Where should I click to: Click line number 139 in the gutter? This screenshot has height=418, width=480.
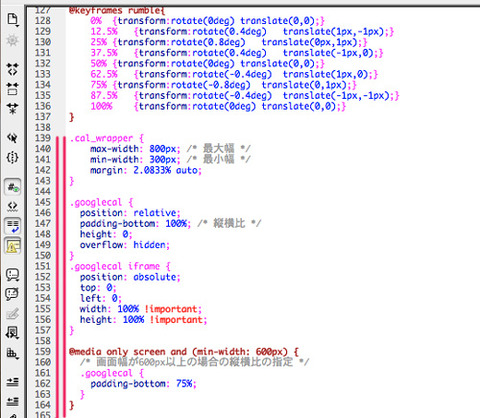tap(43, 138)
